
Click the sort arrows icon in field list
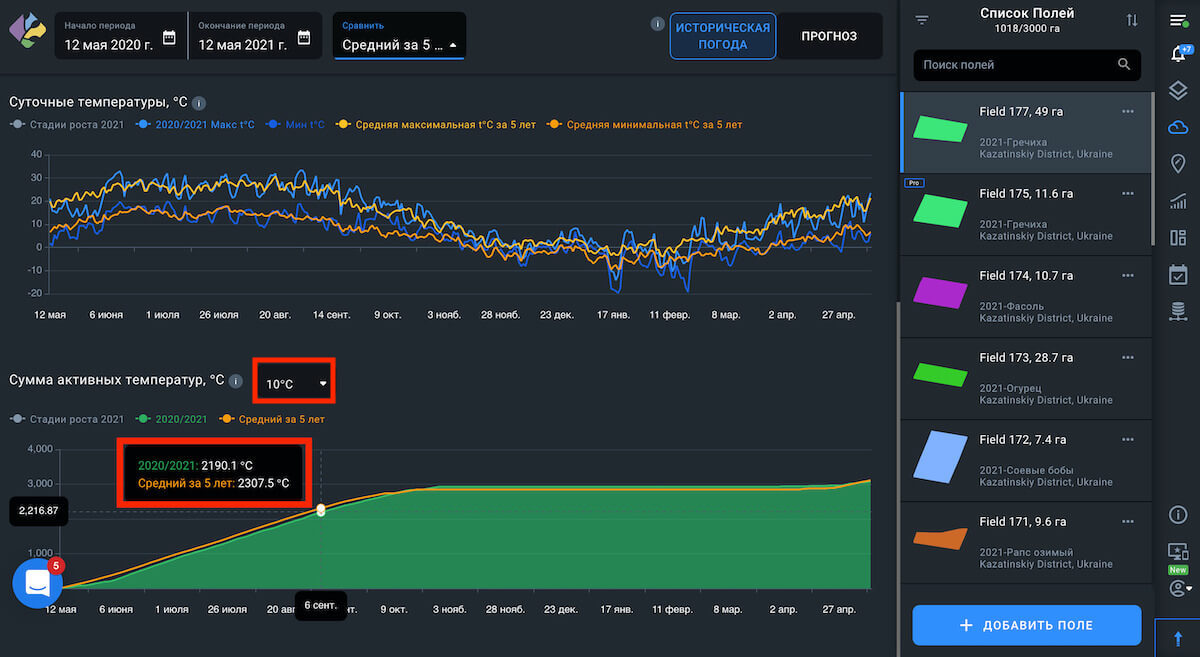[1132, 20]
